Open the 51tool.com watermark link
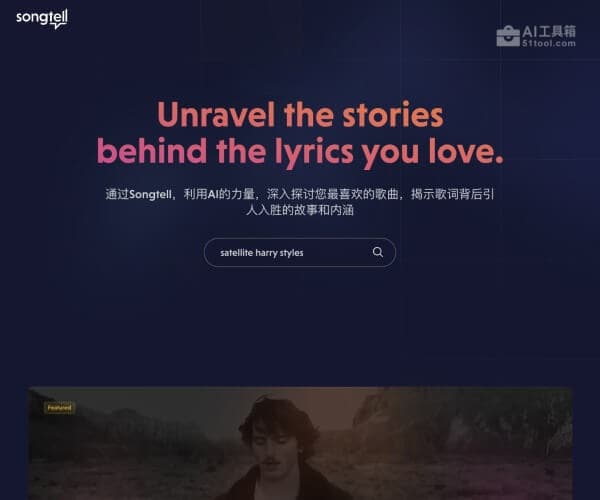Viewport: 600px width, 500px height. coord(549,43)
